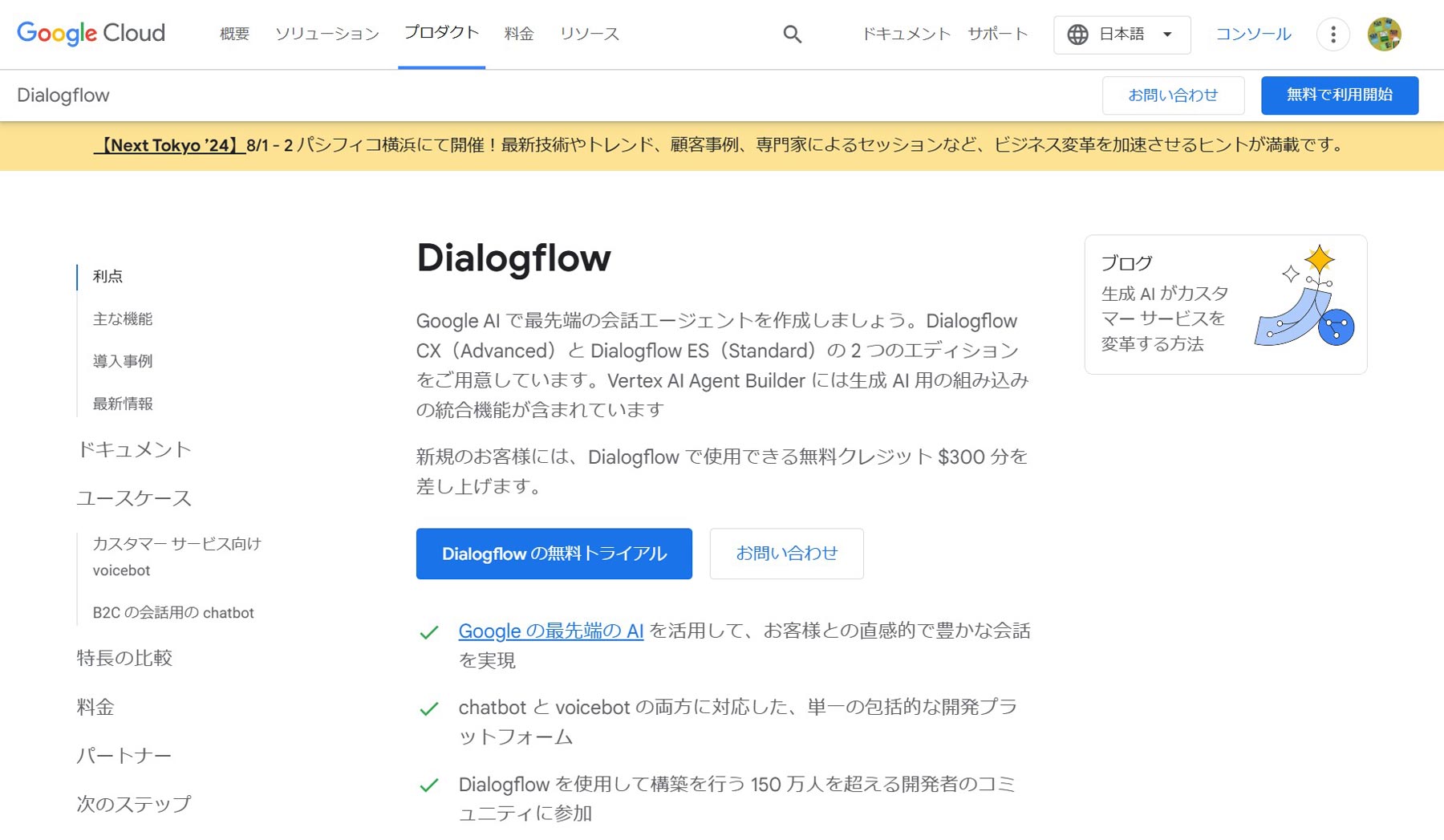
Task: Click the header お問い合わせ button
Action: (x=1173, y=95)
